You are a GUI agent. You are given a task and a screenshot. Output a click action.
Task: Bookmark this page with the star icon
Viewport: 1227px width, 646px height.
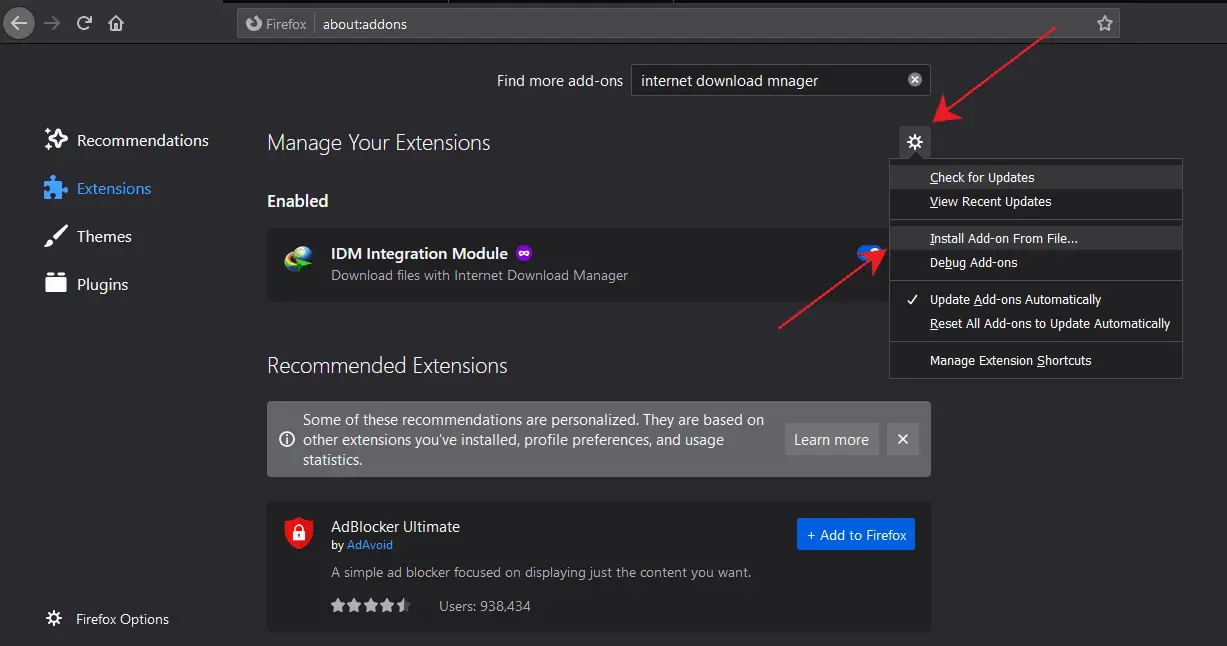pyautogui.click(x=1105, y=23)
